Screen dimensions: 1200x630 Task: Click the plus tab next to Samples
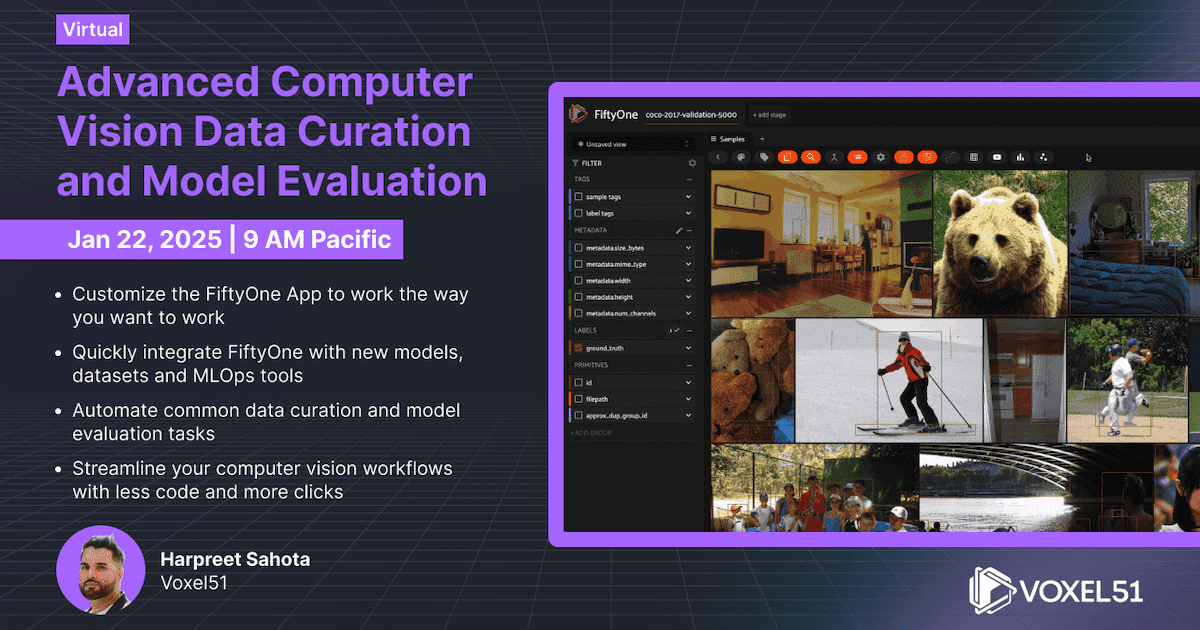point(762,139)
